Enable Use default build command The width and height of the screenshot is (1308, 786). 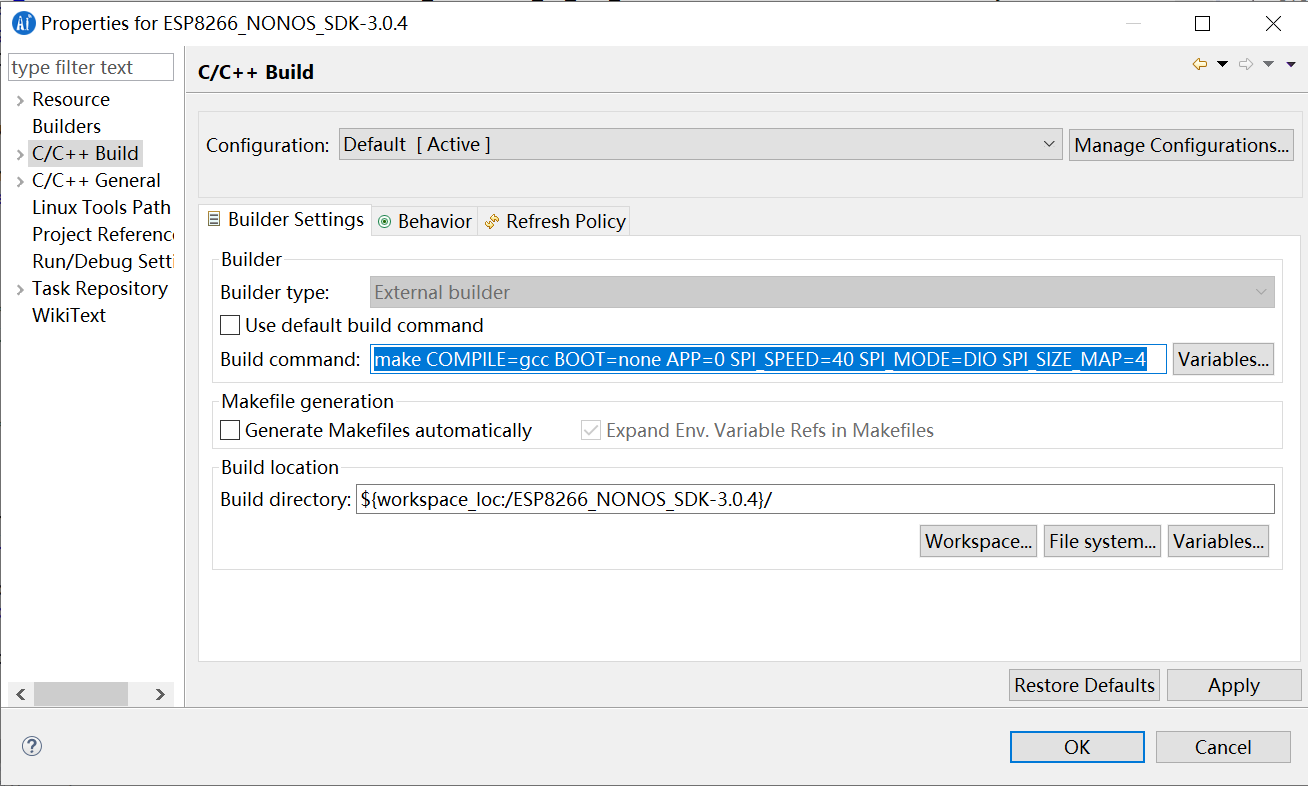pos(230,324)
